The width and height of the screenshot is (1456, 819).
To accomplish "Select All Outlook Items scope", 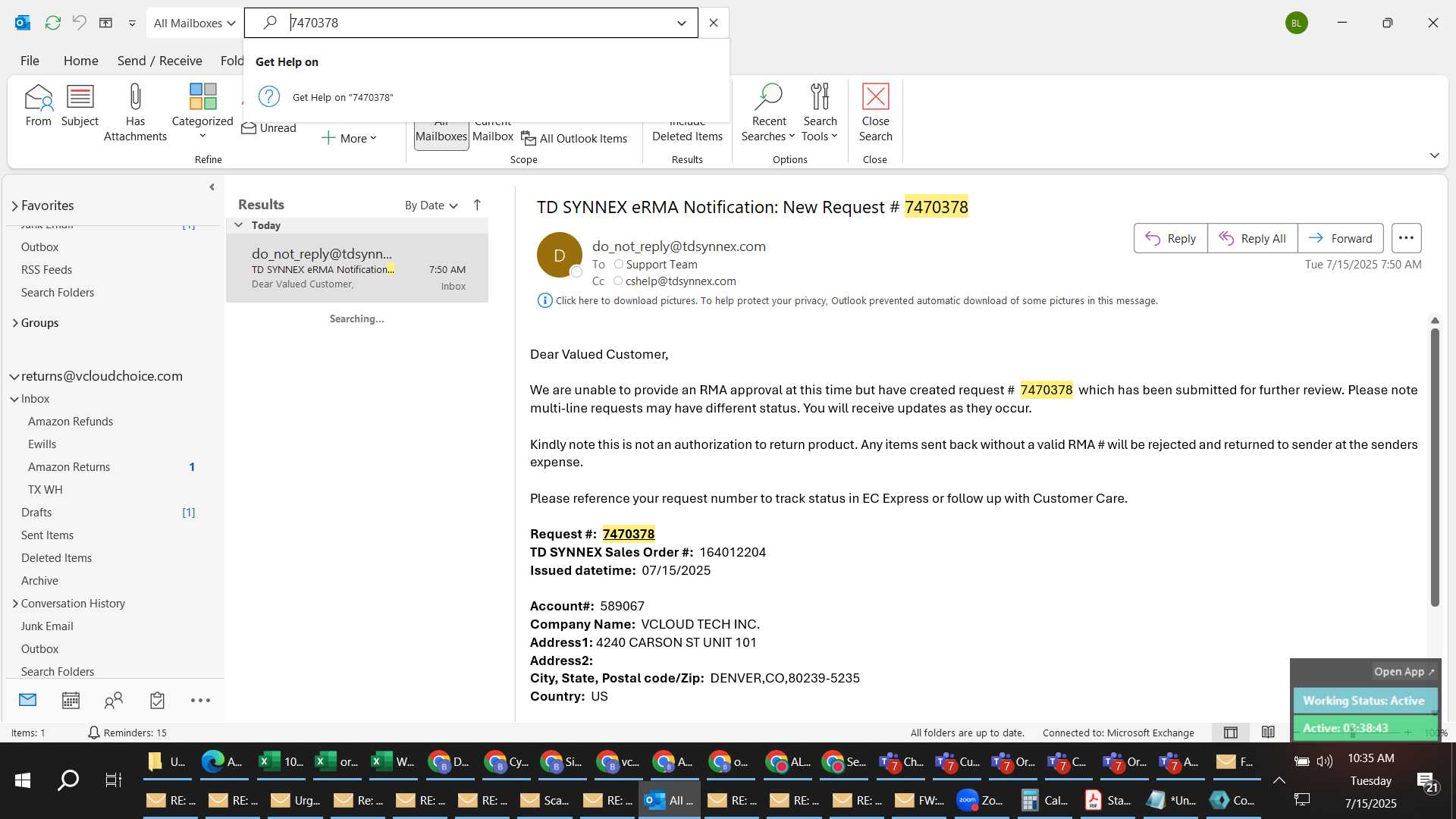I will click(x=574, y=139).
